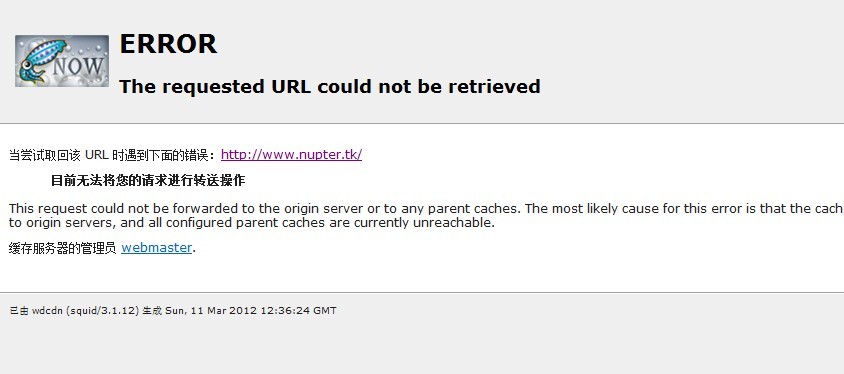Screen dimensions: 844x374
Task: Click the sentence starting 'This request could not be forwarded'
Action: [x=426, y=208]
